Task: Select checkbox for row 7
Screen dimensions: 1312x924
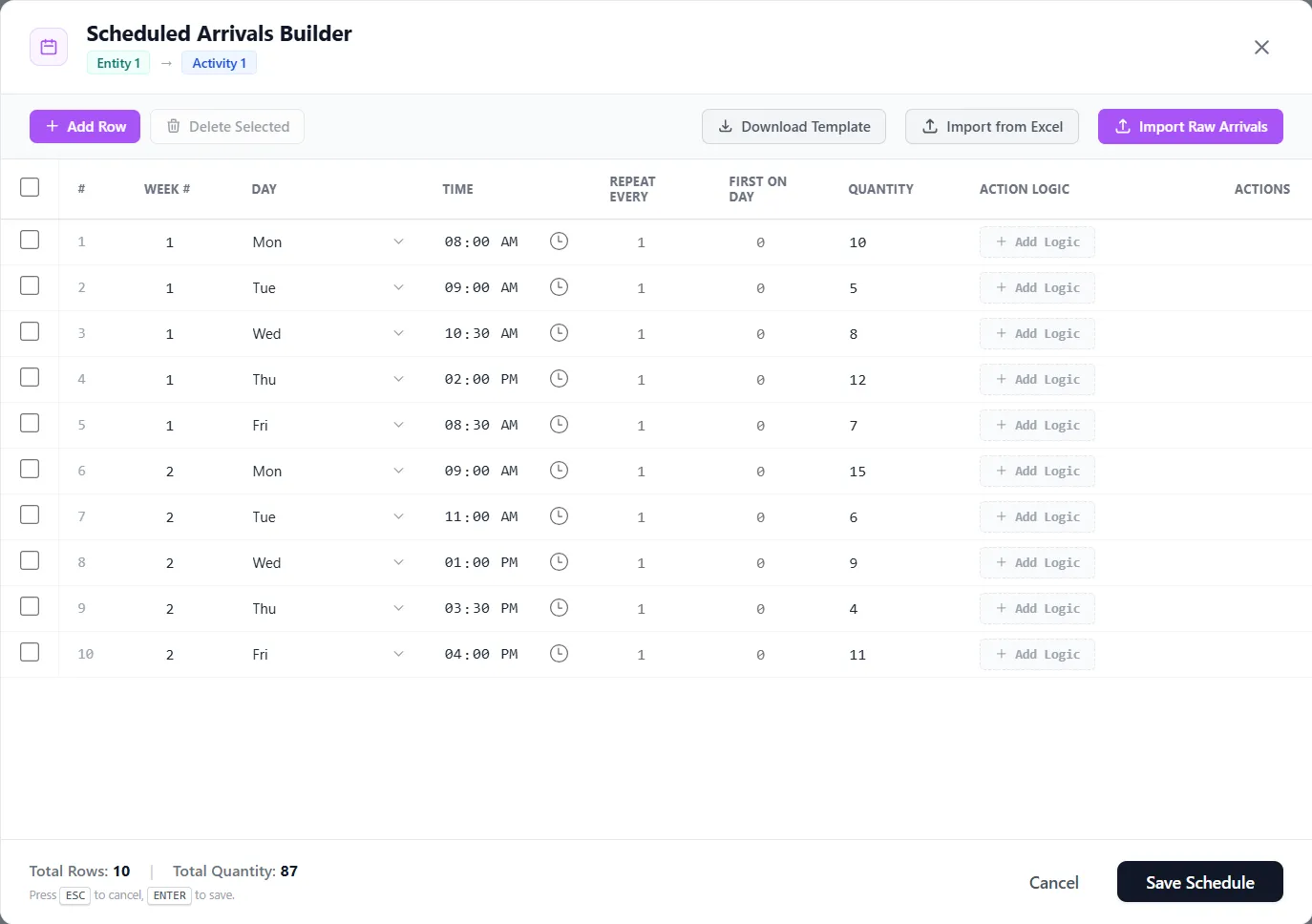Action: click(x=30, y=514)
